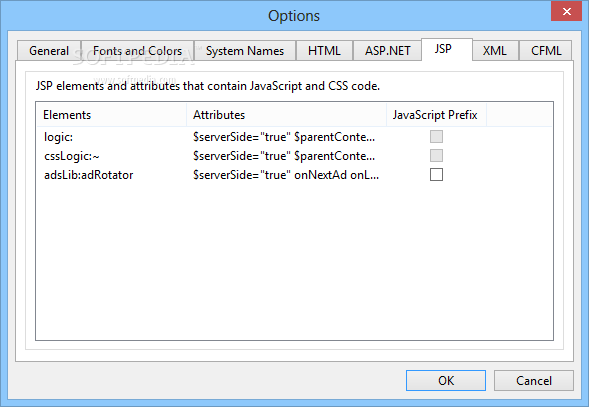Go to the HTML tab
The width and height of the screenshot is (589, 407).
(x=324, y=51)
